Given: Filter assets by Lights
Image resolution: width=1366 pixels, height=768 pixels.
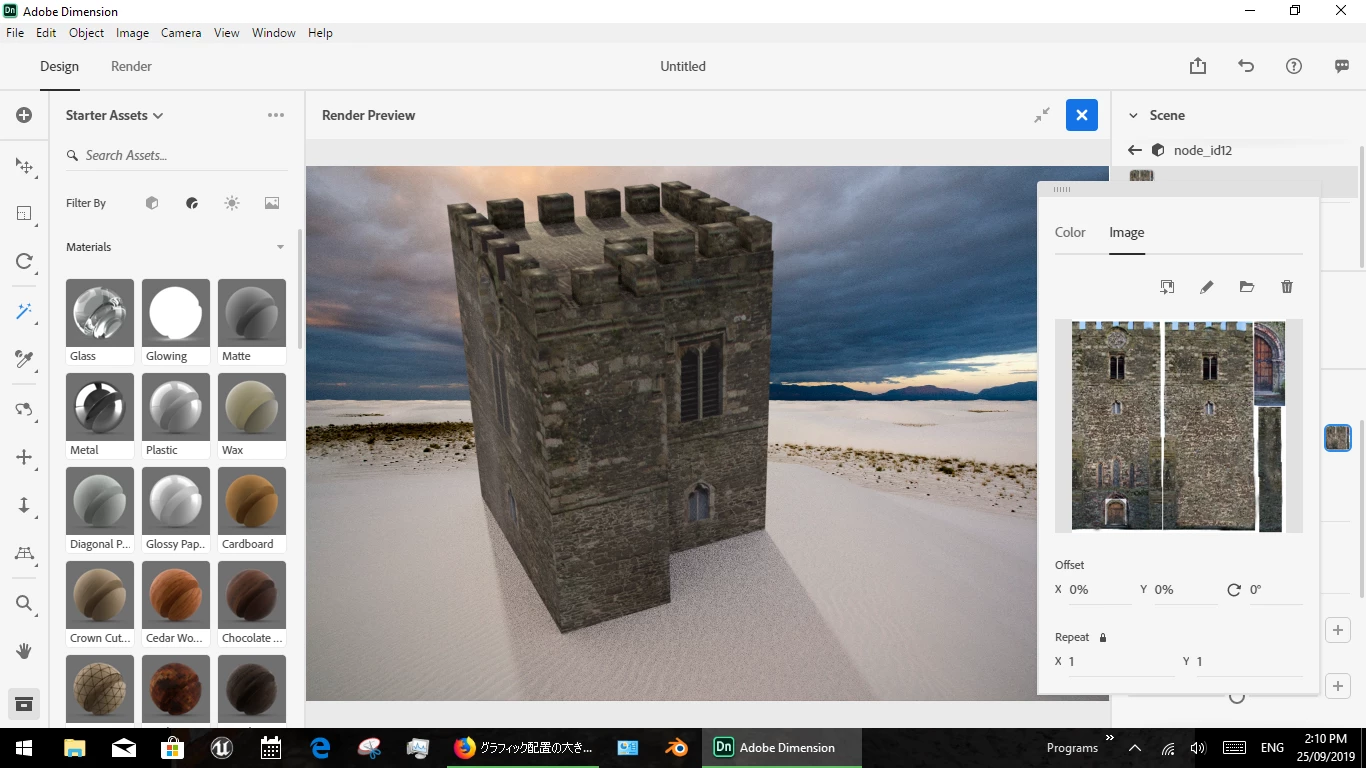Looking at the screenshot, I should point(232,203).
